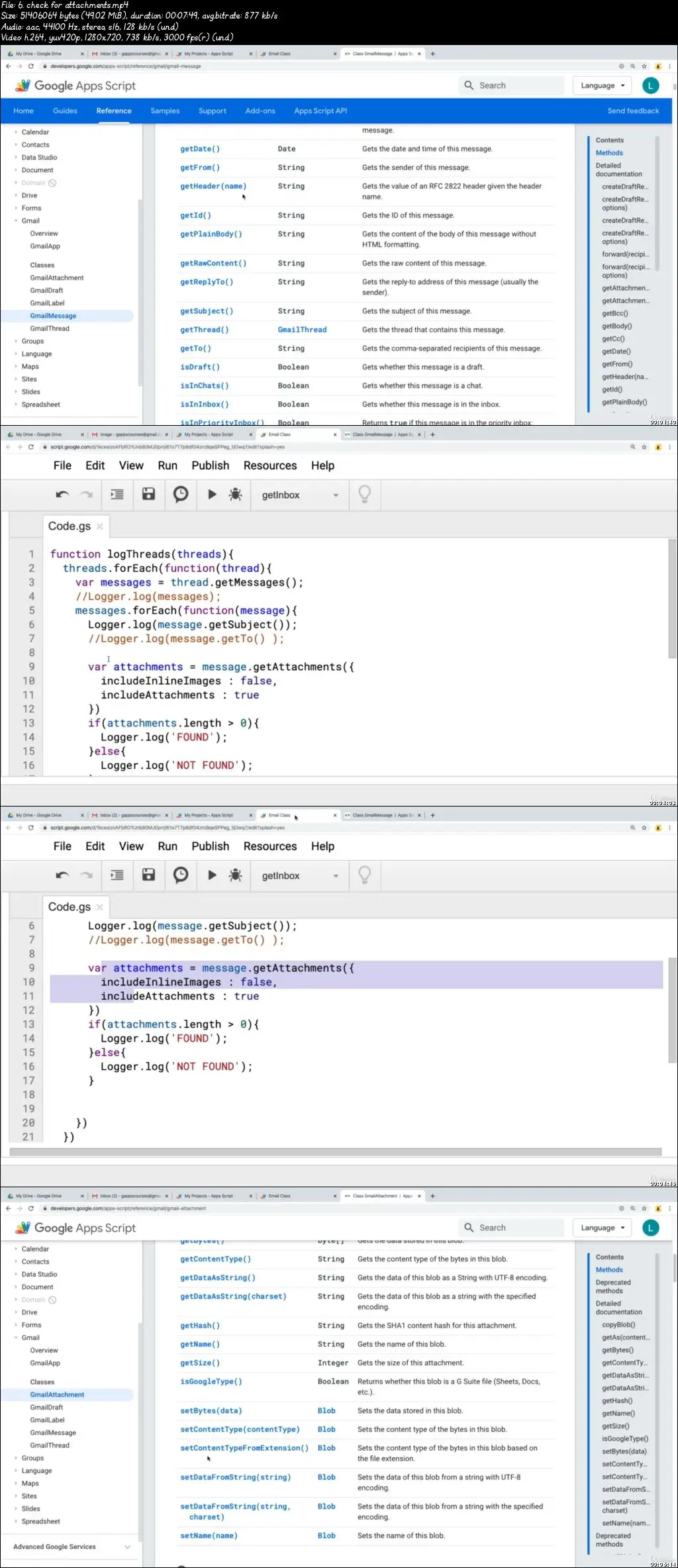Select Reference tab in top frame's blue navigation bar

click(114, 111)
